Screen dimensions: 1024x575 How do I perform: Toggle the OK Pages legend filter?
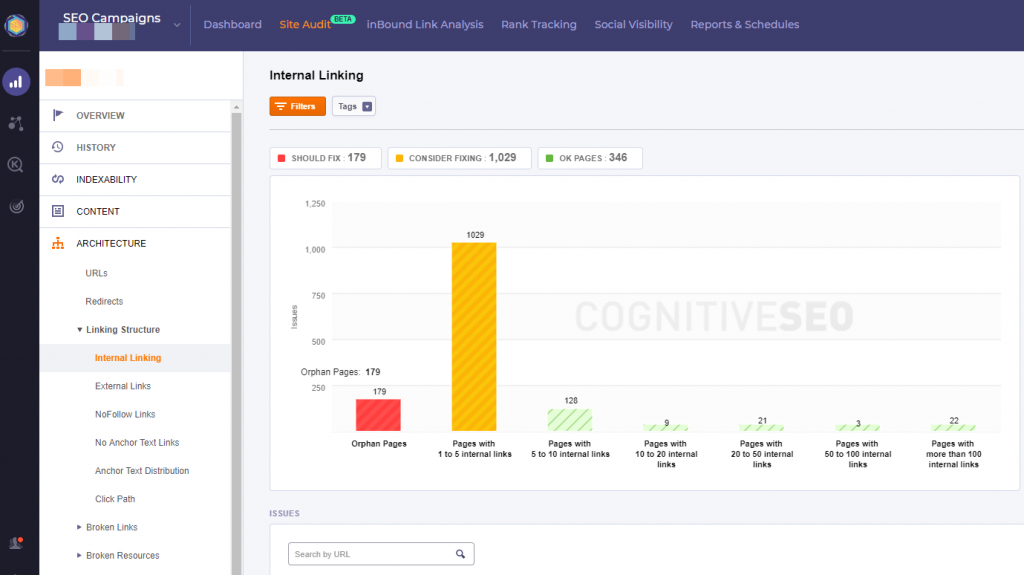[x=590, y=158]
